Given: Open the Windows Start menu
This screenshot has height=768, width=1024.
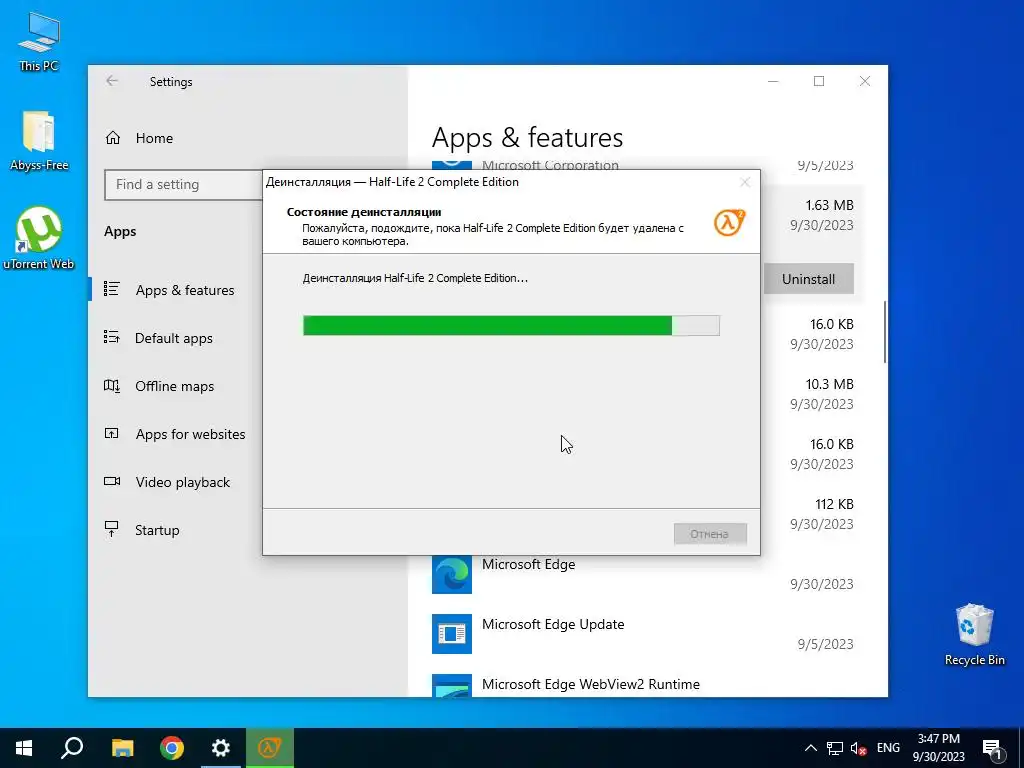Looking at the screenshot, I should pyautogui.click(x=24, y=748).
